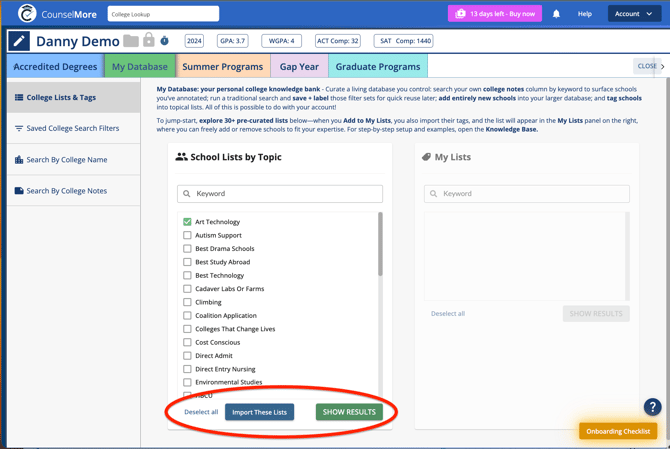Tick the Direct Entry Nursing checkbox

point(187,369)
